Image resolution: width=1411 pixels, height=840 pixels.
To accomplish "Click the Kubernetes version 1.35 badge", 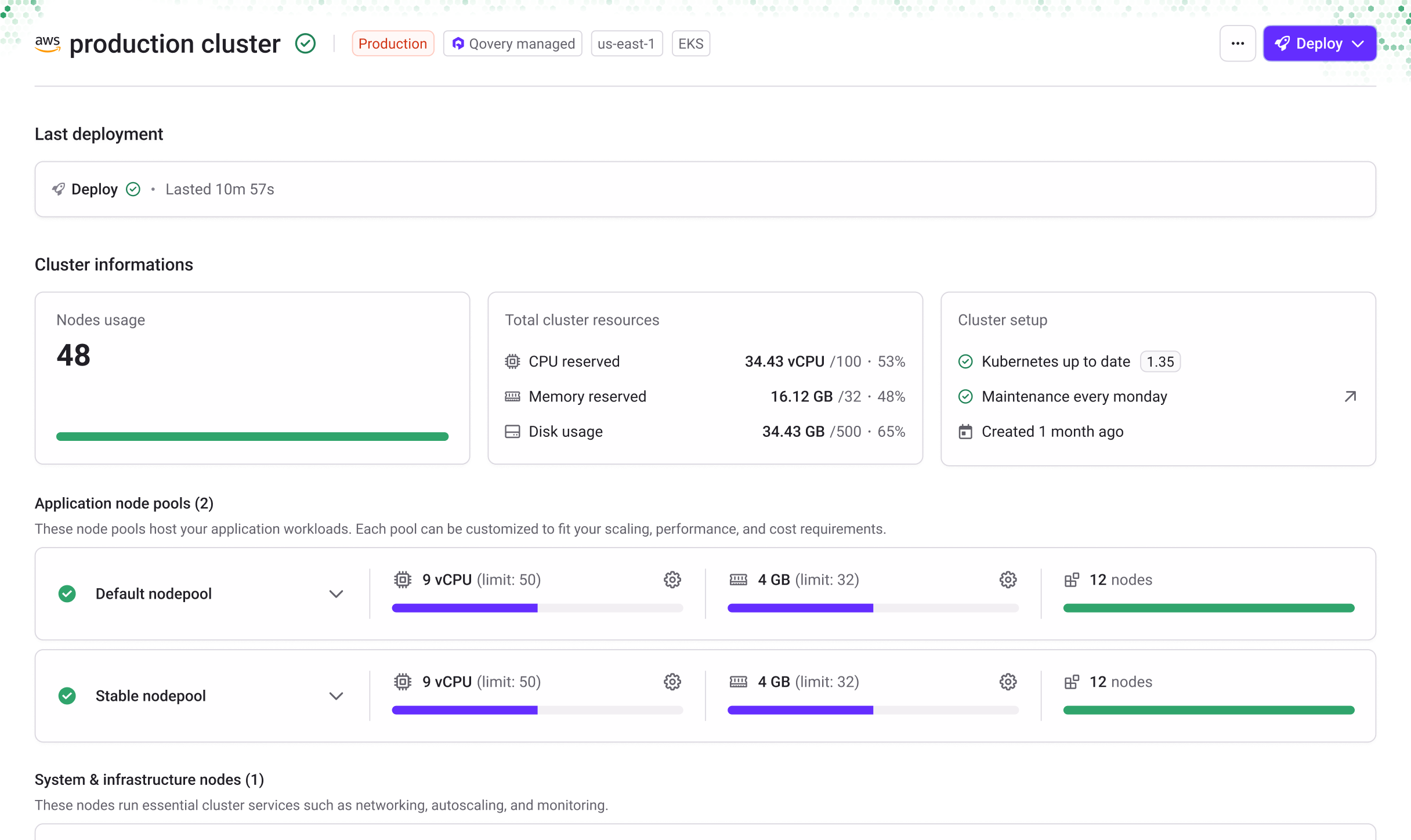I will click(1160, 361).
